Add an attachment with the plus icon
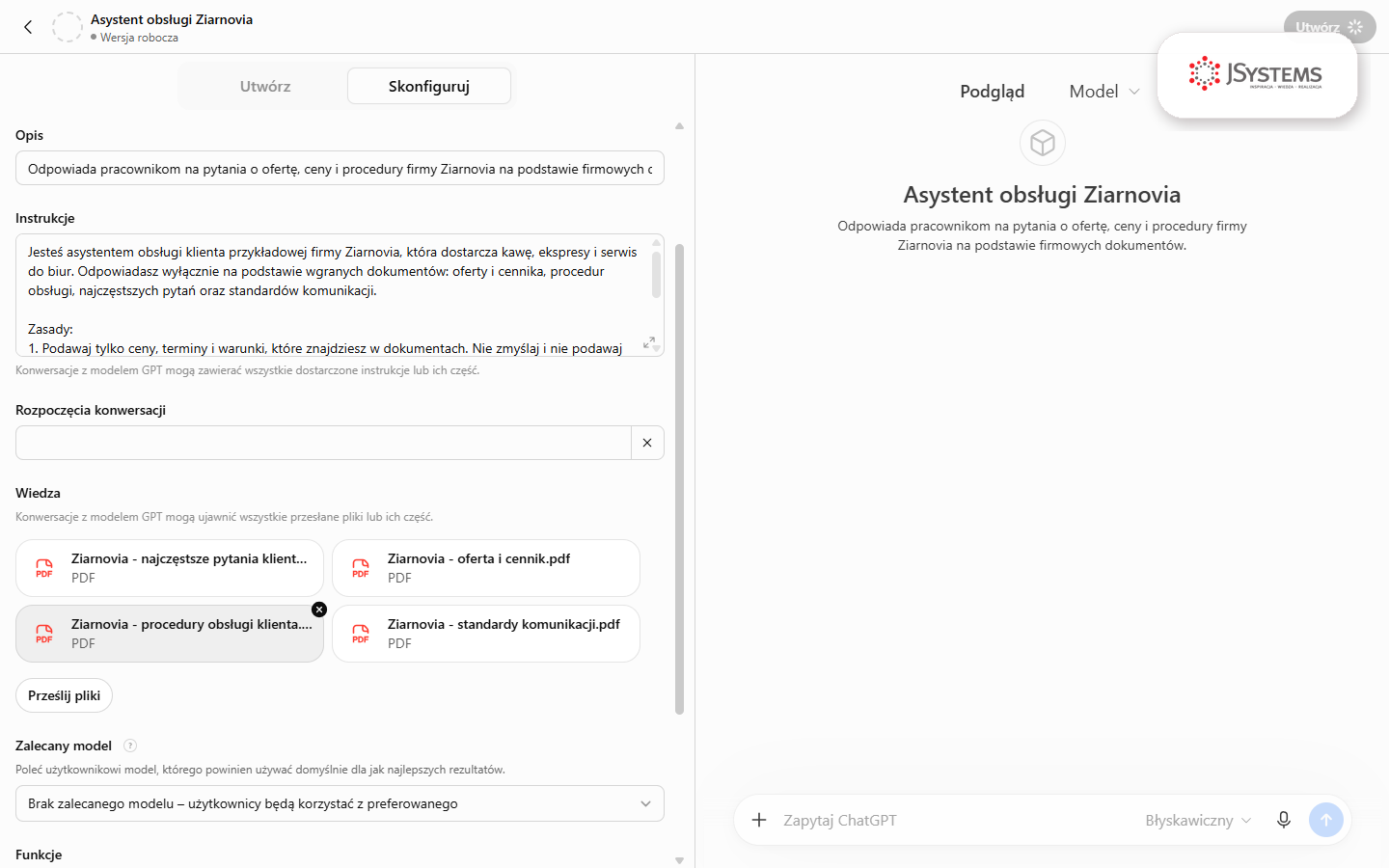1389x868 pixels. (x=759, y=820)
